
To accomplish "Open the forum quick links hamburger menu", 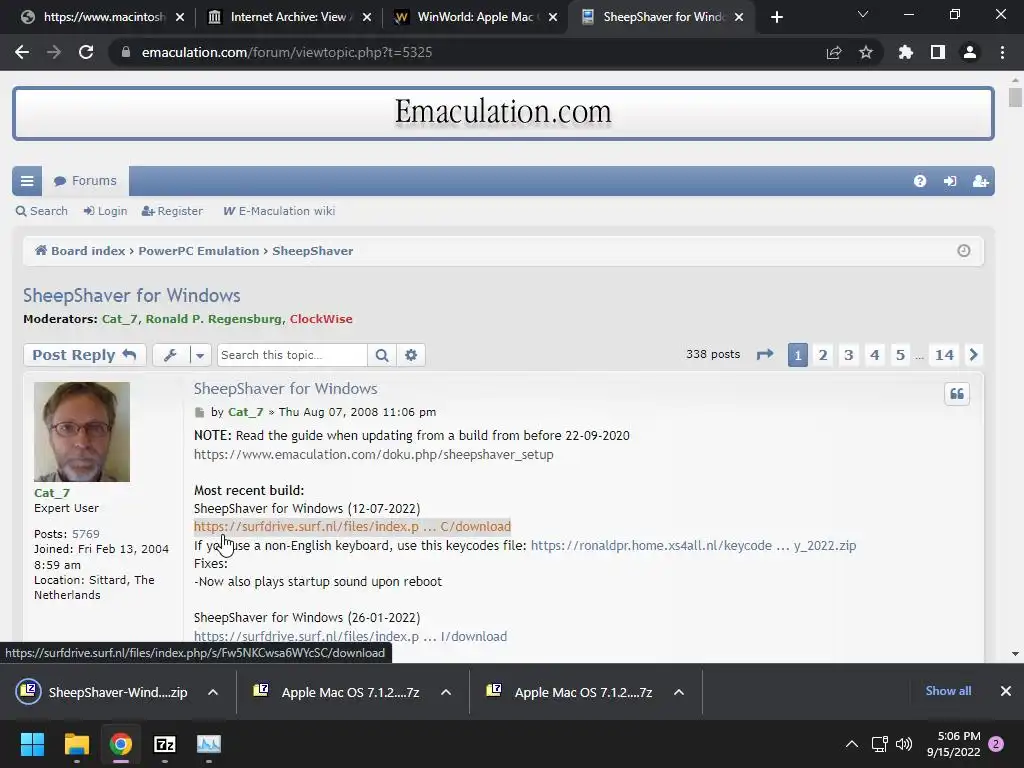I will pyautogui.click(x=27, y=181).
